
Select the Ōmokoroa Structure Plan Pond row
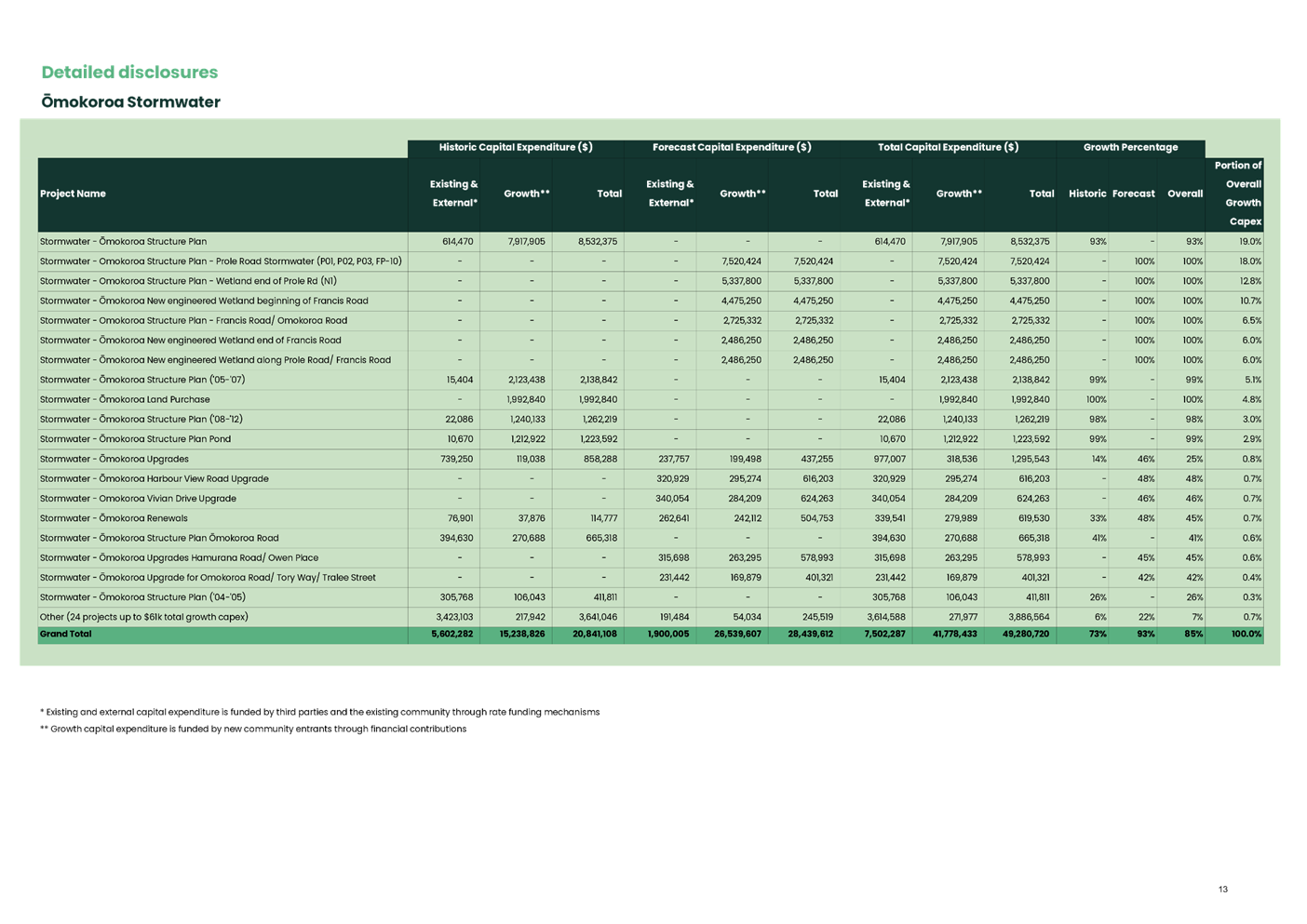point(135,439)
